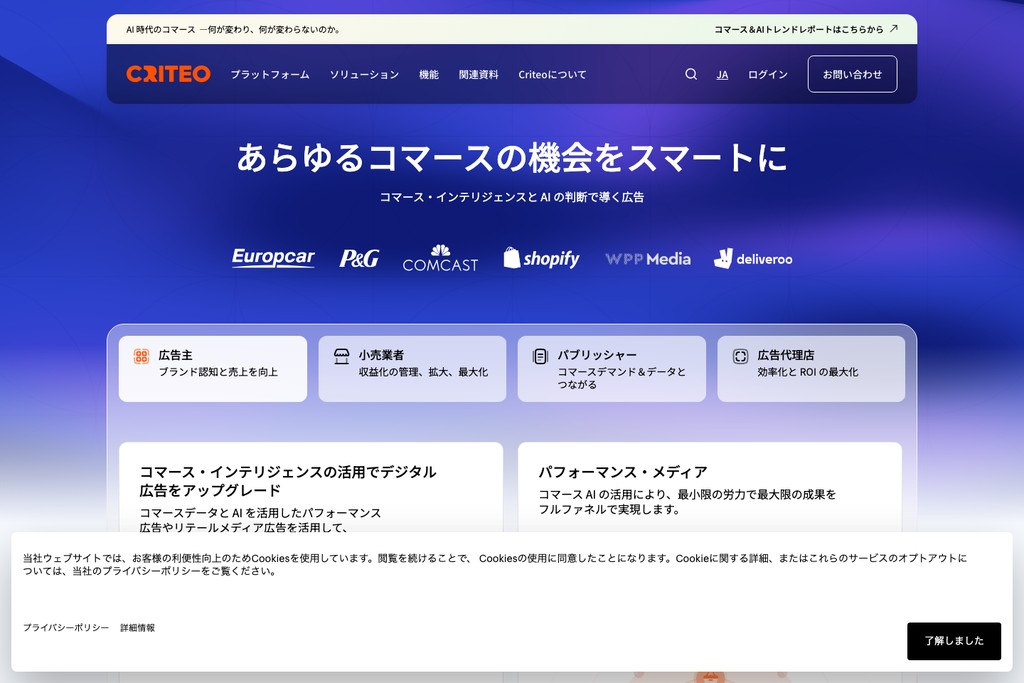Screen dimensions: 1024x683
Task: Open 詳細情報 link in cookie banner
Action: click(x=137, y=627)
